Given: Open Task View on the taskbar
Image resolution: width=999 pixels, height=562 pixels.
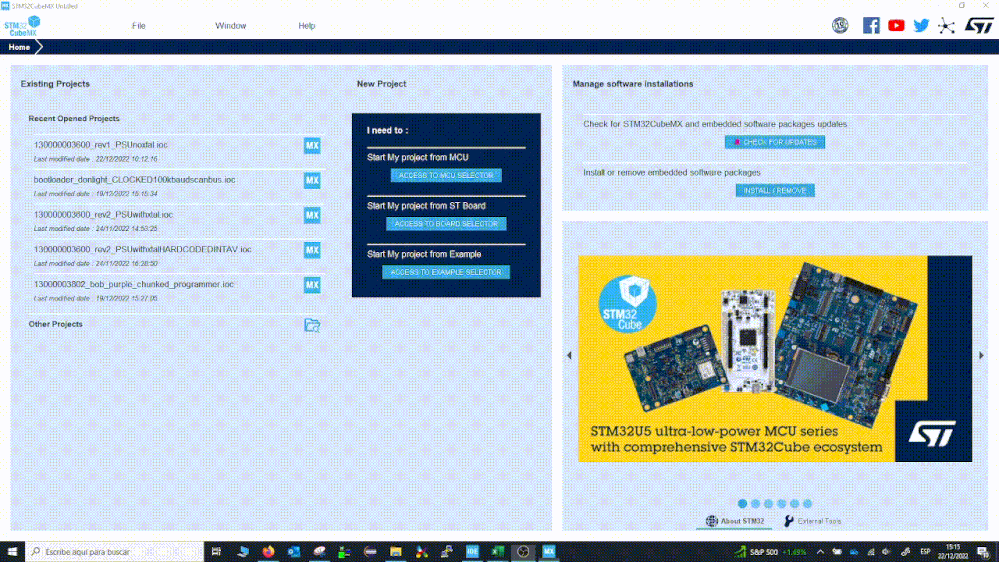Looking at the screenshot, I should point(216,552).
